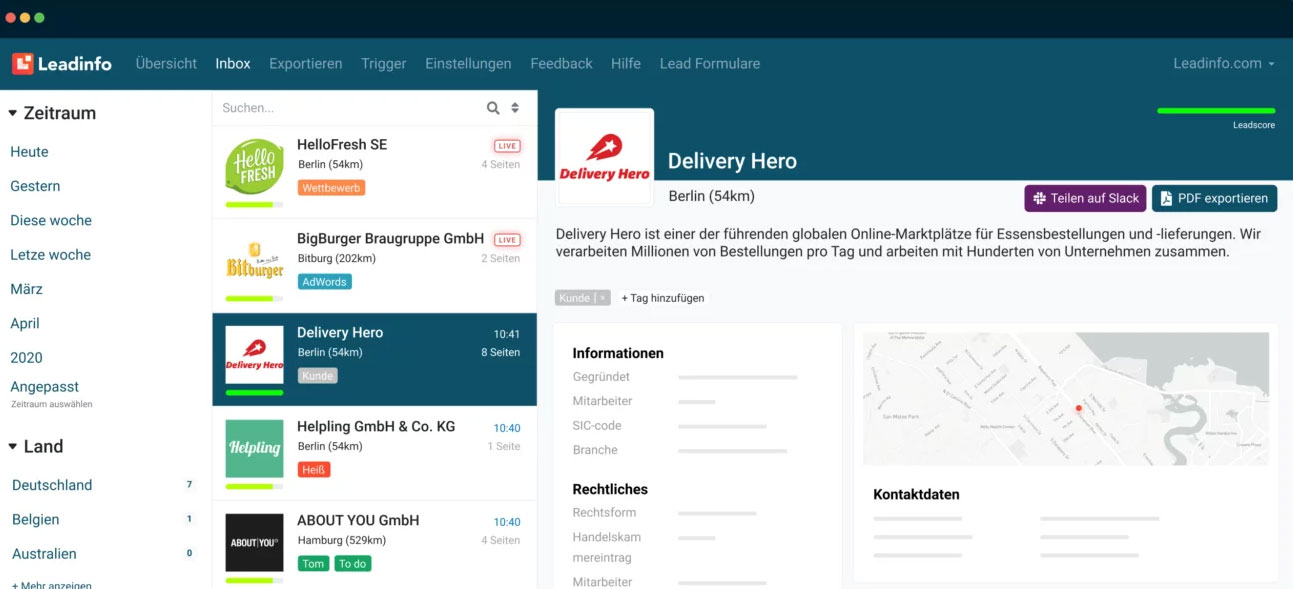
Task: Click the lead score bar under Bitburger logo
Action: pyautogui.click(x=254, y=299)
